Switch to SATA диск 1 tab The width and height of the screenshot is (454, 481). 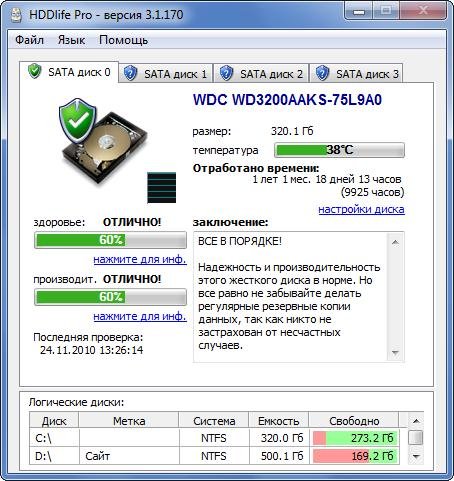point(165,73)
